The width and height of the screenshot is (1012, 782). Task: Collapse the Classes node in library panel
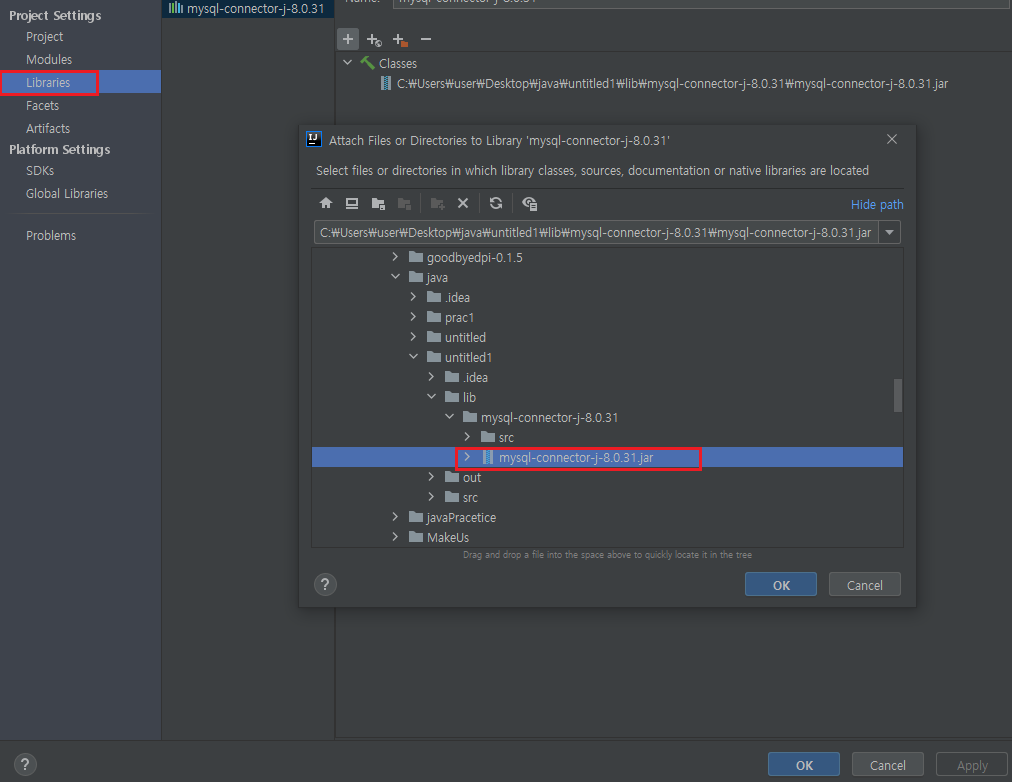point(347,63)
